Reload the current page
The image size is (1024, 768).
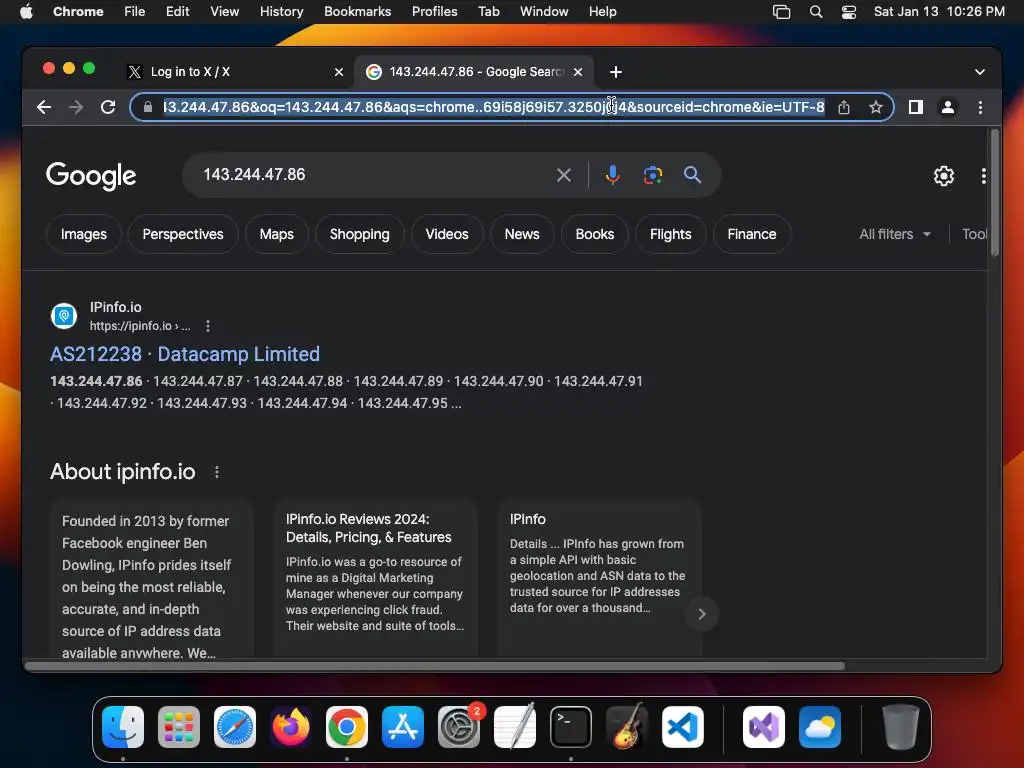point(108,107)
